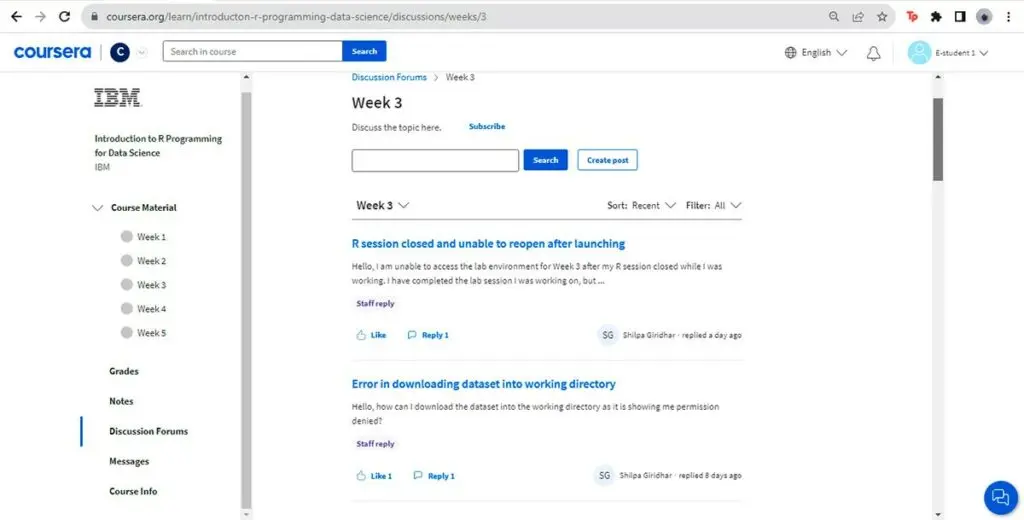Click the address bar lock icon
Viewport: 1024px width, 520px height.
coord(95,17)
